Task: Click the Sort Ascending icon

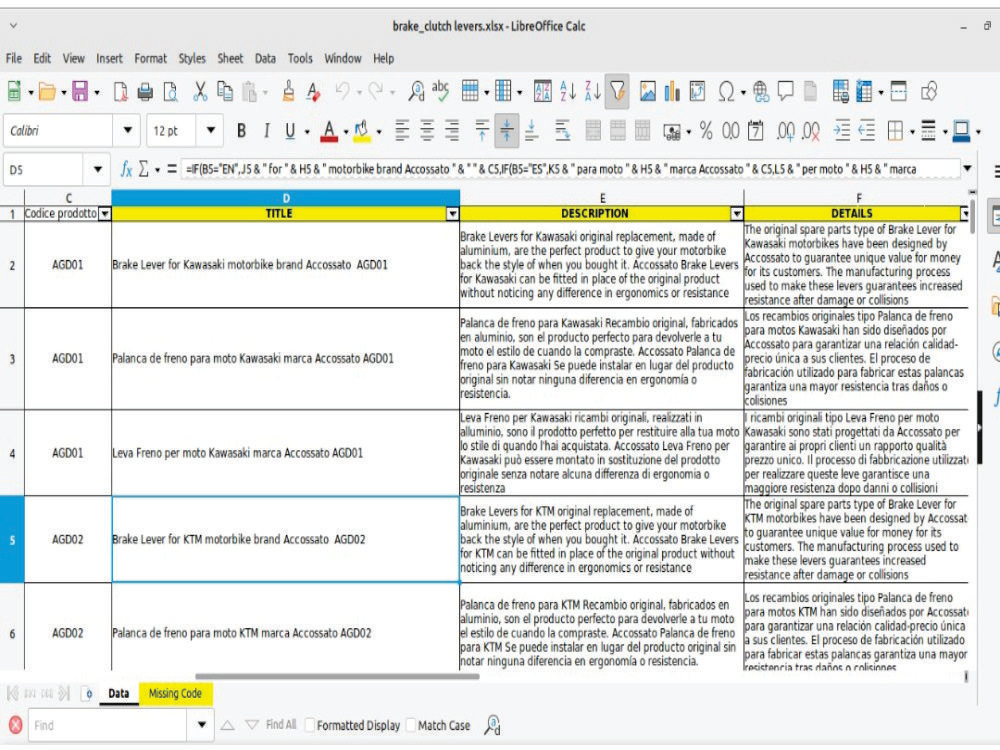Action: (x=567, y=91)
